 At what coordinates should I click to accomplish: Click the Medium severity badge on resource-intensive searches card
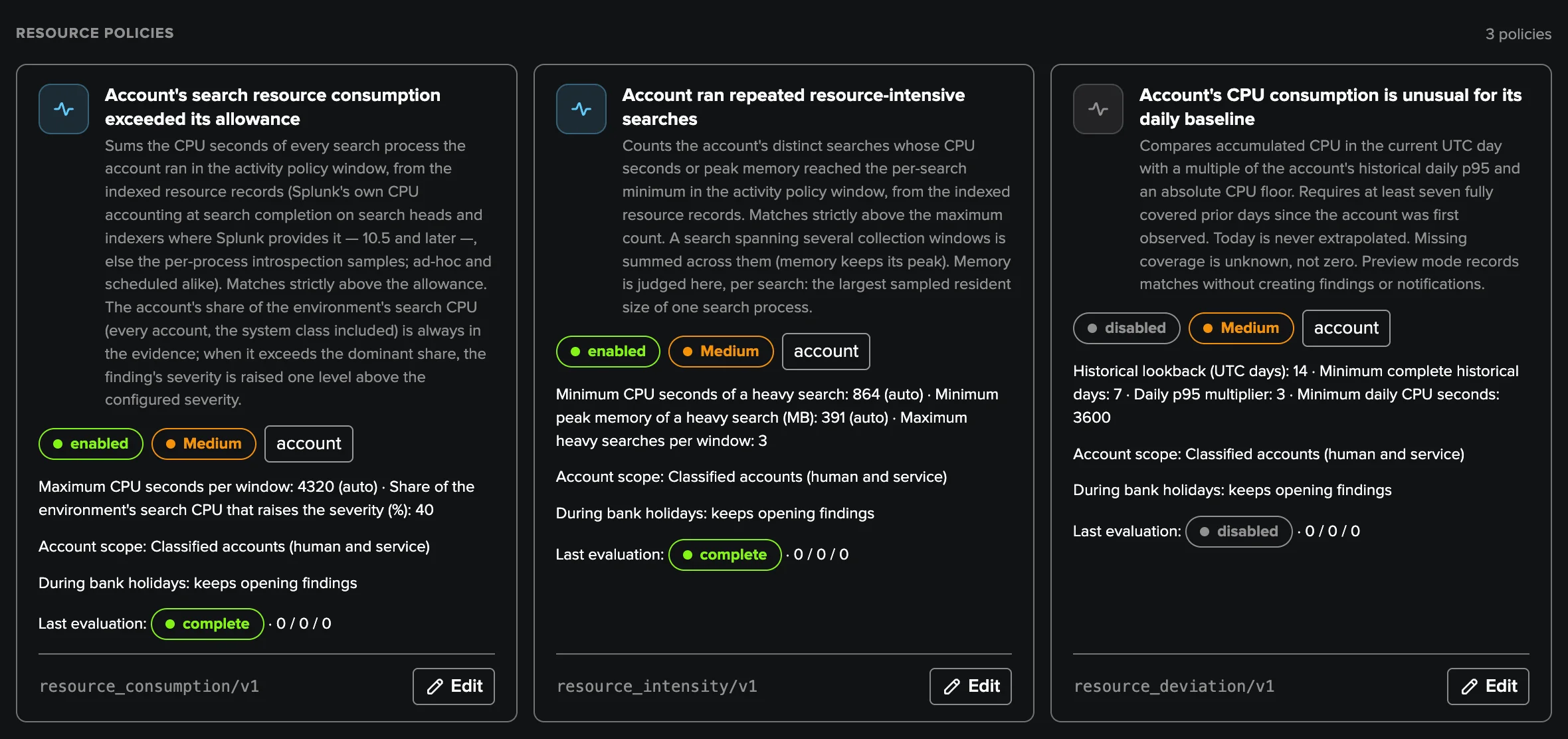point(721,352)
